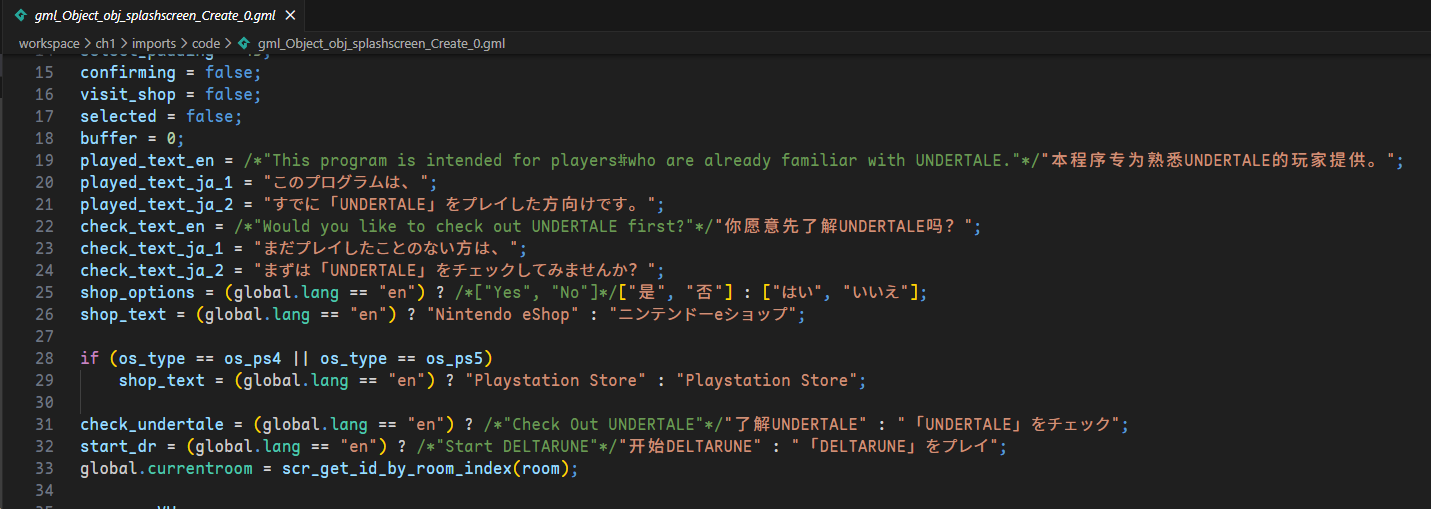Select line number 34 in the gutter
This screenshot has width=1431, height=509.
(x=44, y=490)
